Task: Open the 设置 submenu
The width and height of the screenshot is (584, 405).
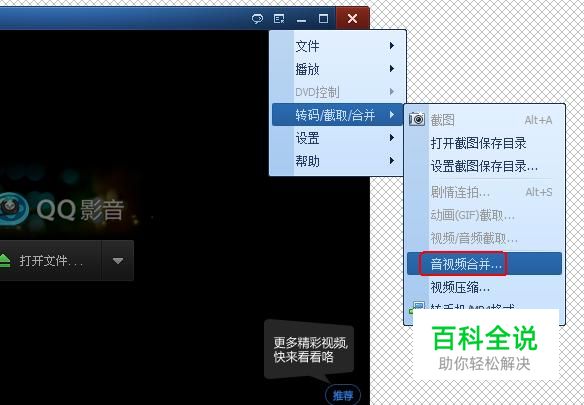Action: point(337,138)
